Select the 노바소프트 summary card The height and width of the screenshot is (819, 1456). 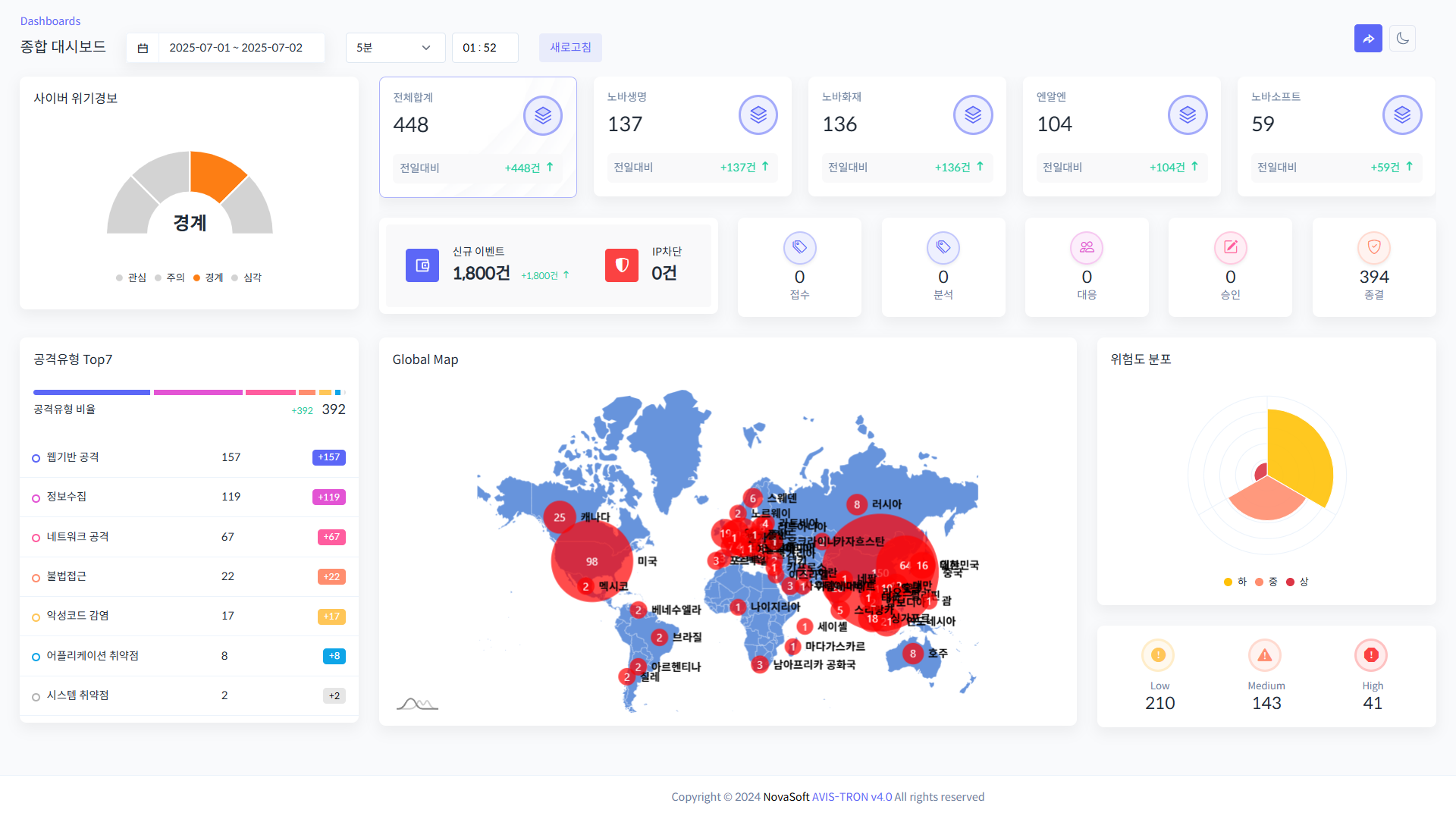[1335, 136]
